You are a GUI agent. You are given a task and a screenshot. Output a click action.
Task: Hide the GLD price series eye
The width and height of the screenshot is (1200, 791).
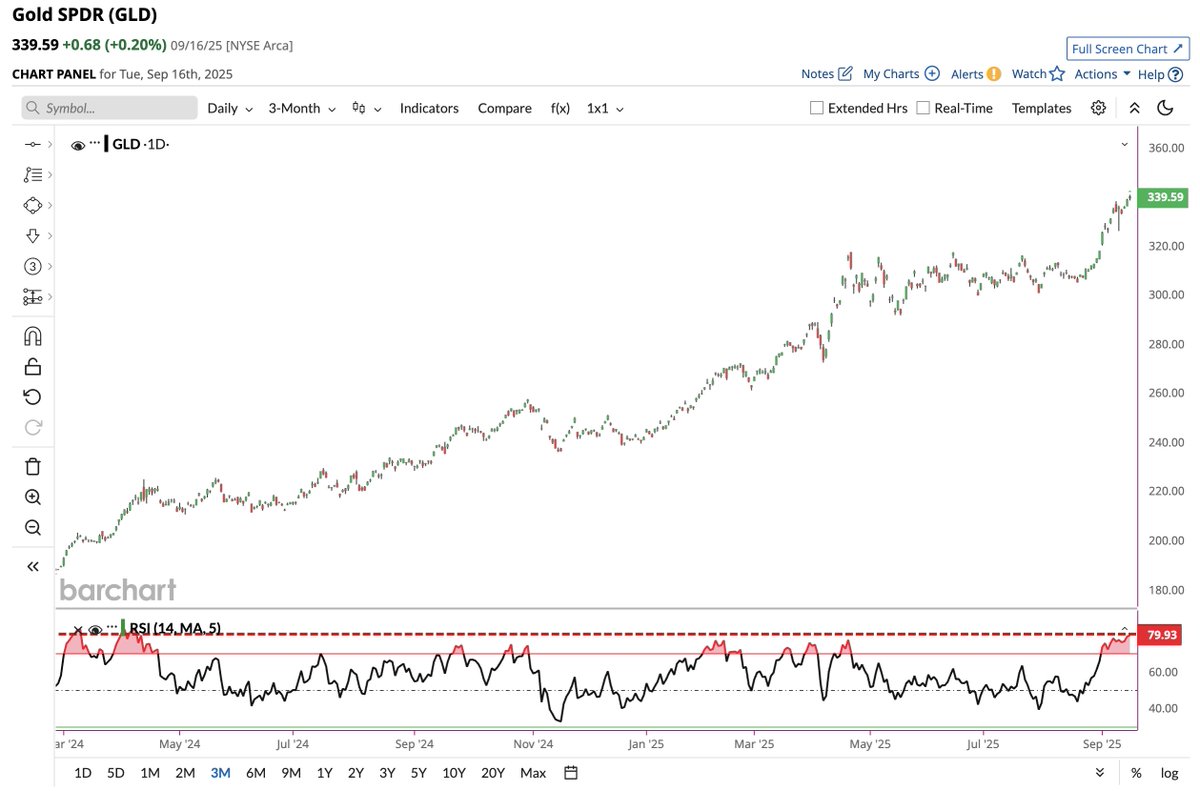(x=78, y=145)
